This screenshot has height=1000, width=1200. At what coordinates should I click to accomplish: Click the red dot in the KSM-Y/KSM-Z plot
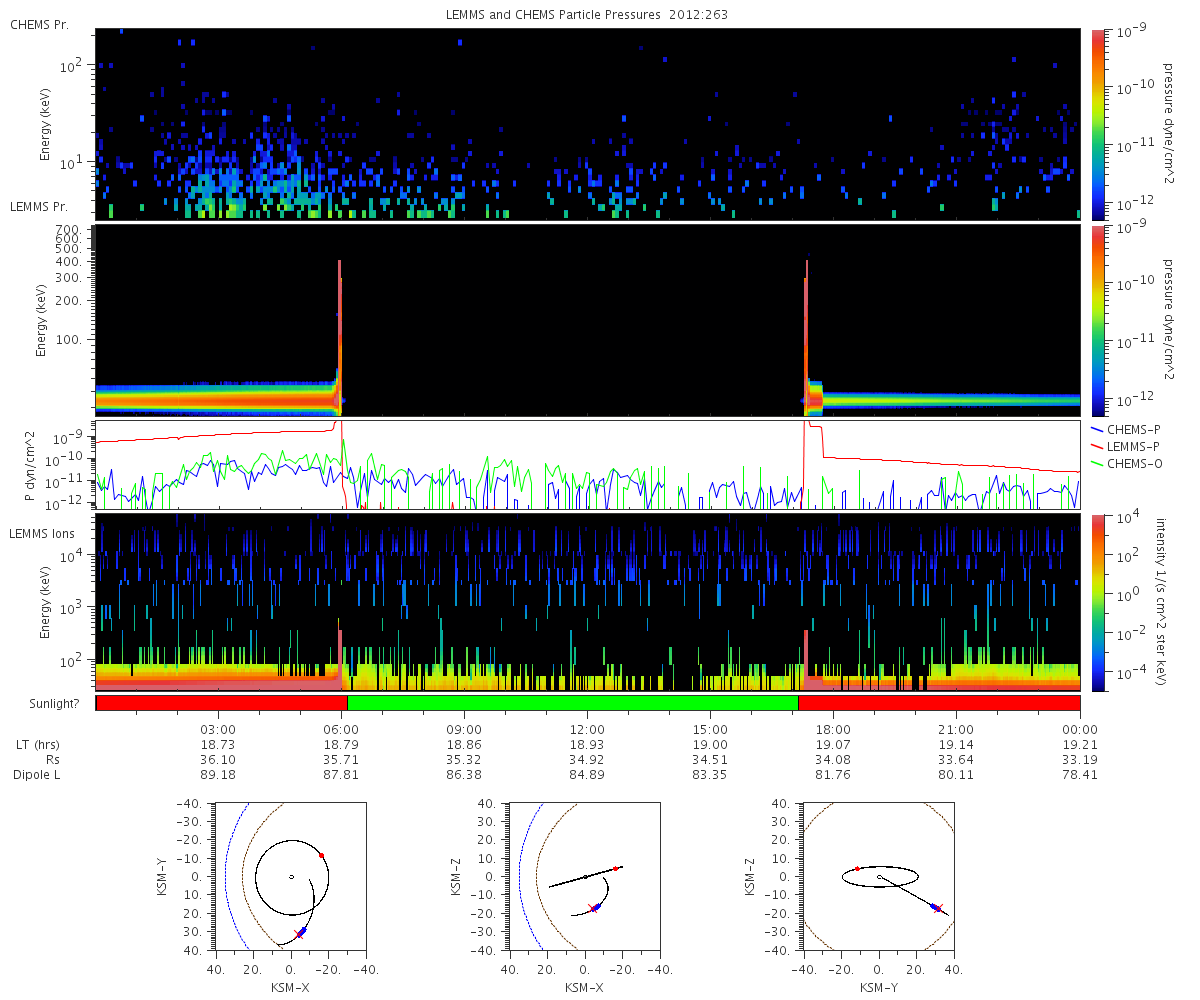[x=857, y=868]
